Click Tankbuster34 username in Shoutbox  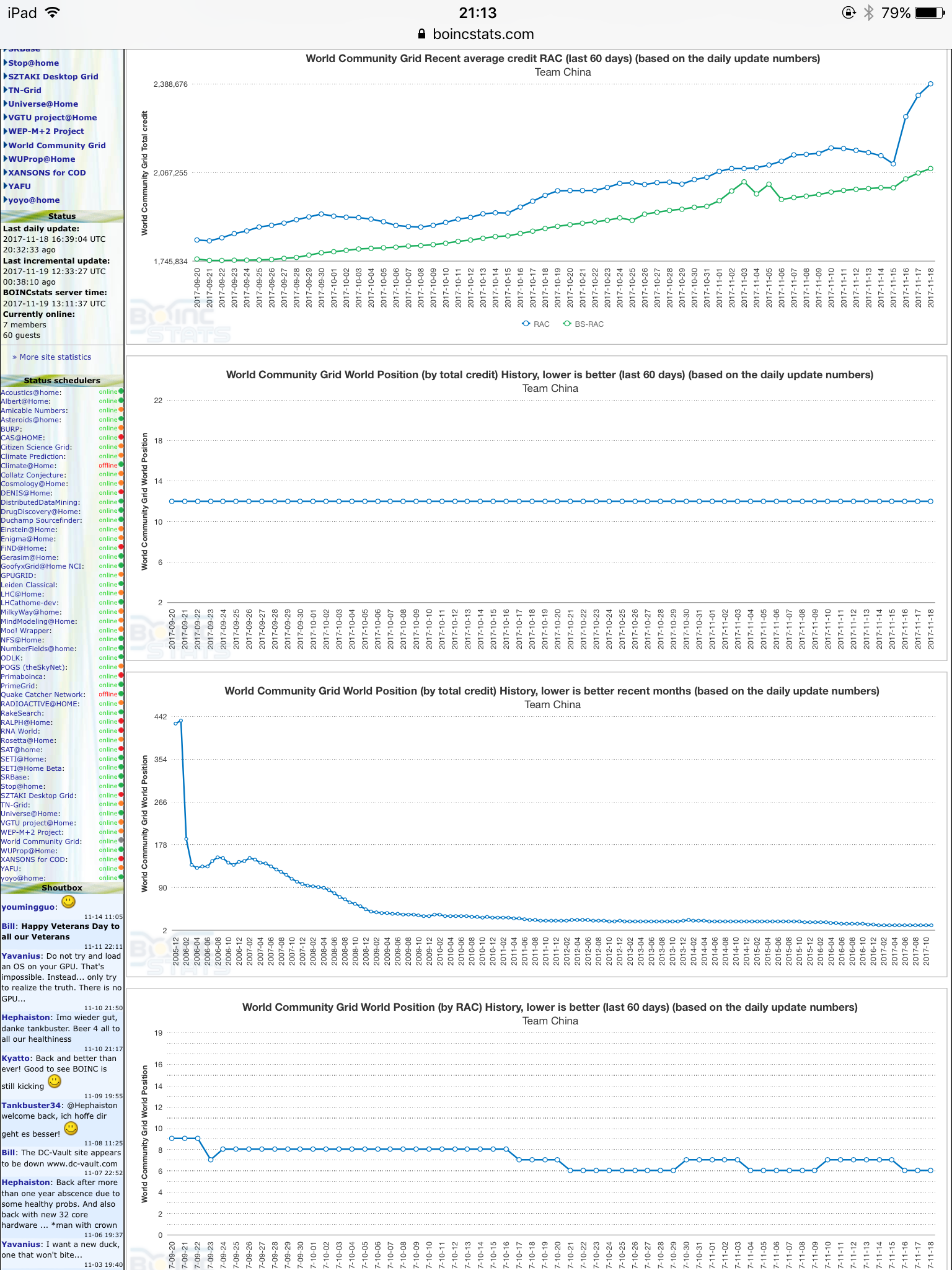tap(32, 1105)
